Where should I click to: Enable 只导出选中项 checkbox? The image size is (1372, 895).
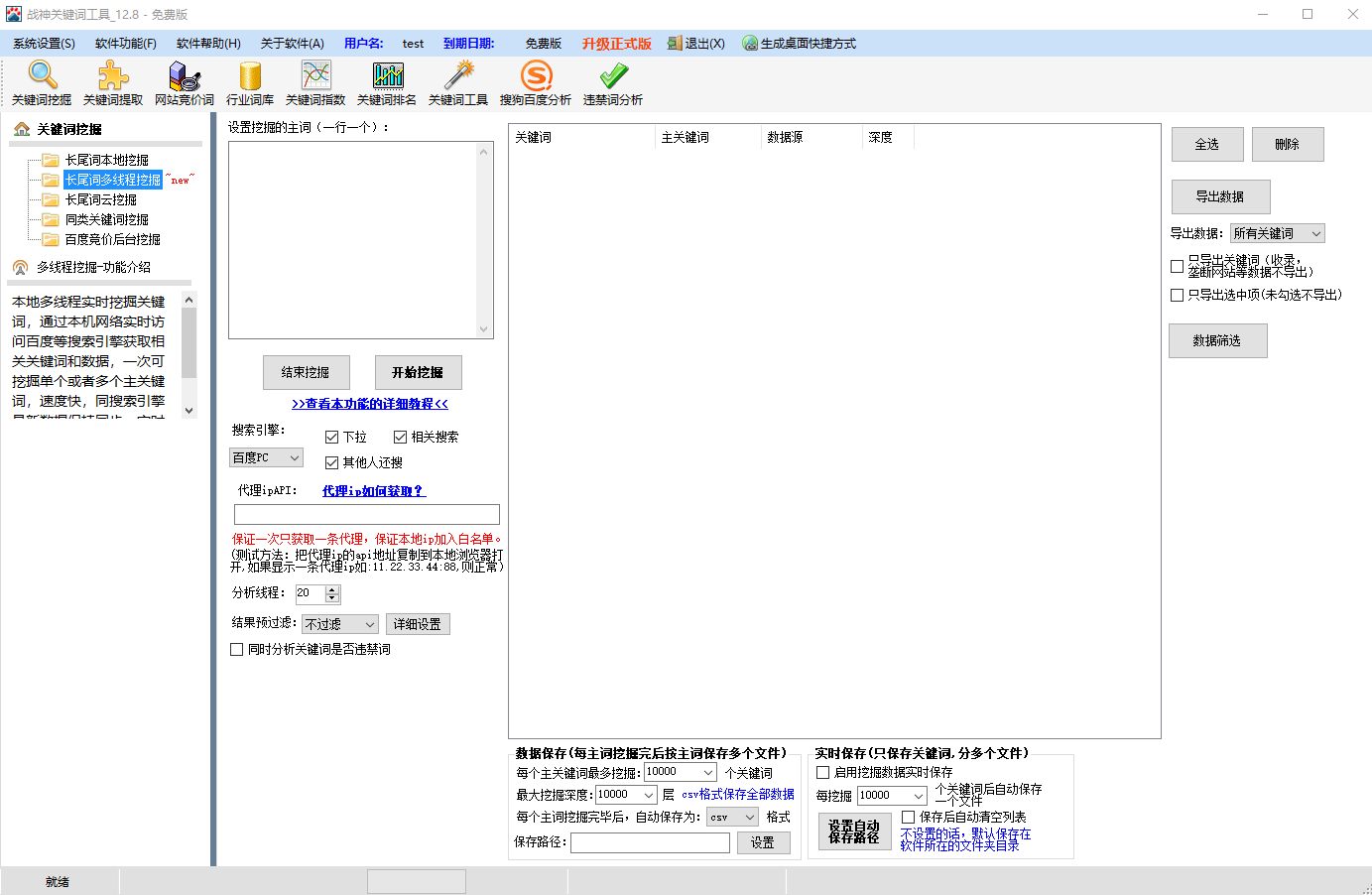pos(1178,295)
